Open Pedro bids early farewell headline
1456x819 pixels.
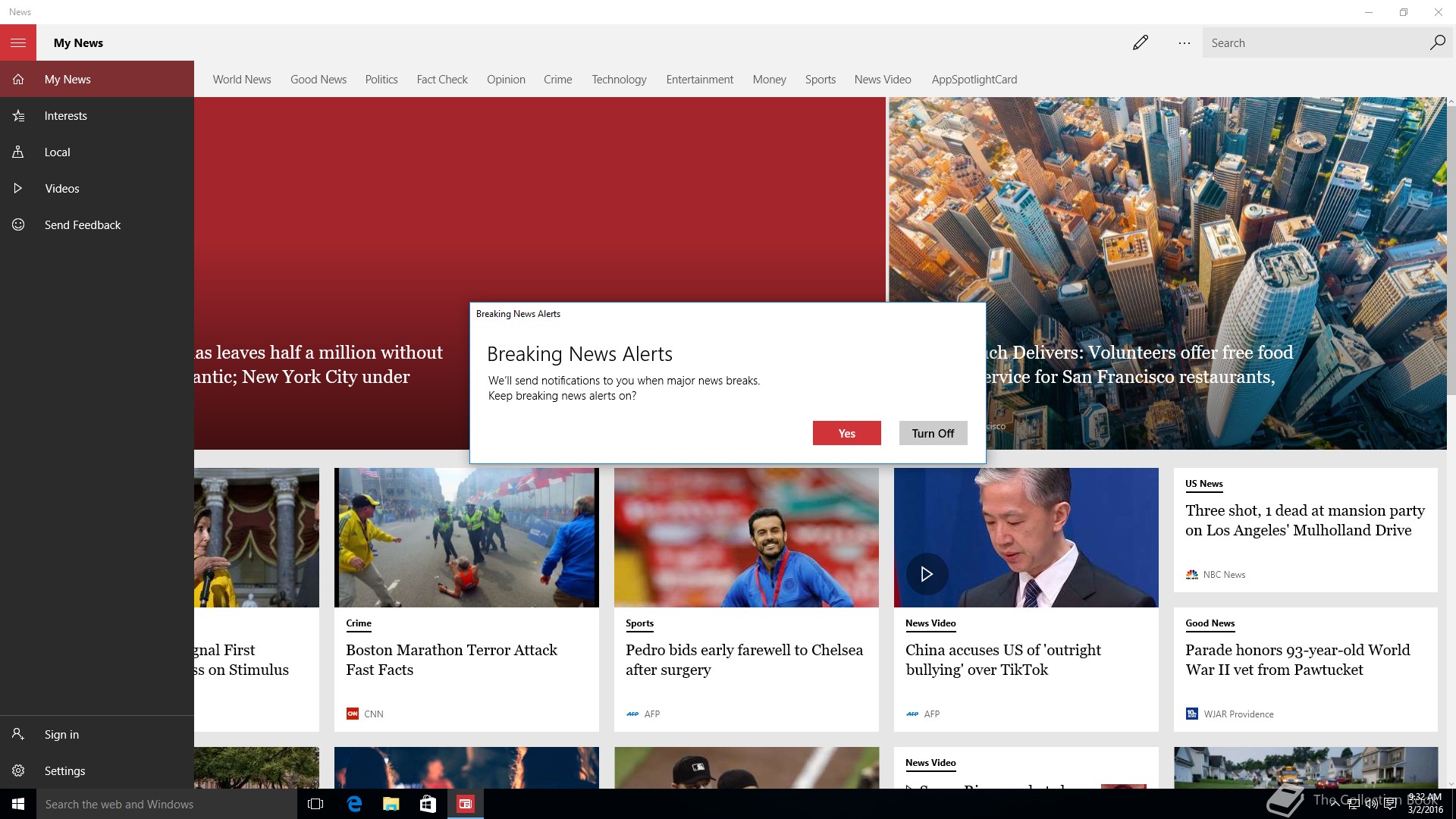(744, 660)
